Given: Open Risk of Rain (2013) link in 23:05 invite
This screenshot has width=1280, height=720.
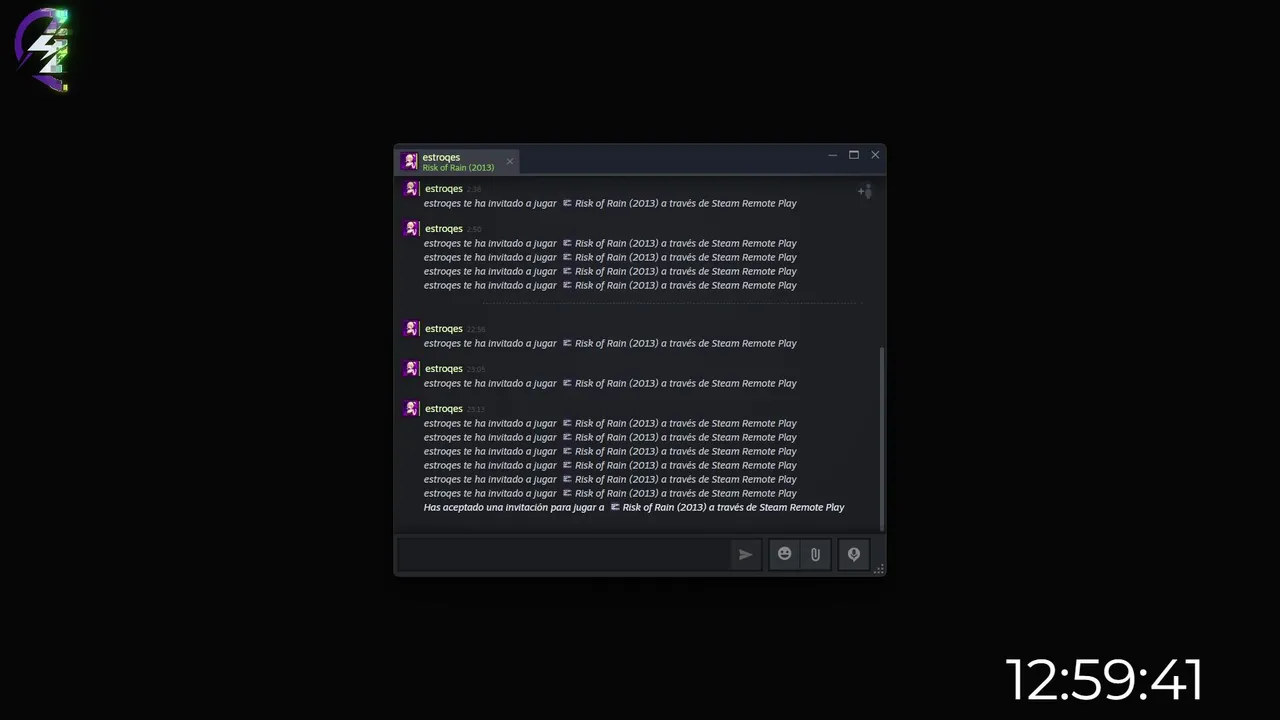Looking at the screenshot, I should (616, 383).
